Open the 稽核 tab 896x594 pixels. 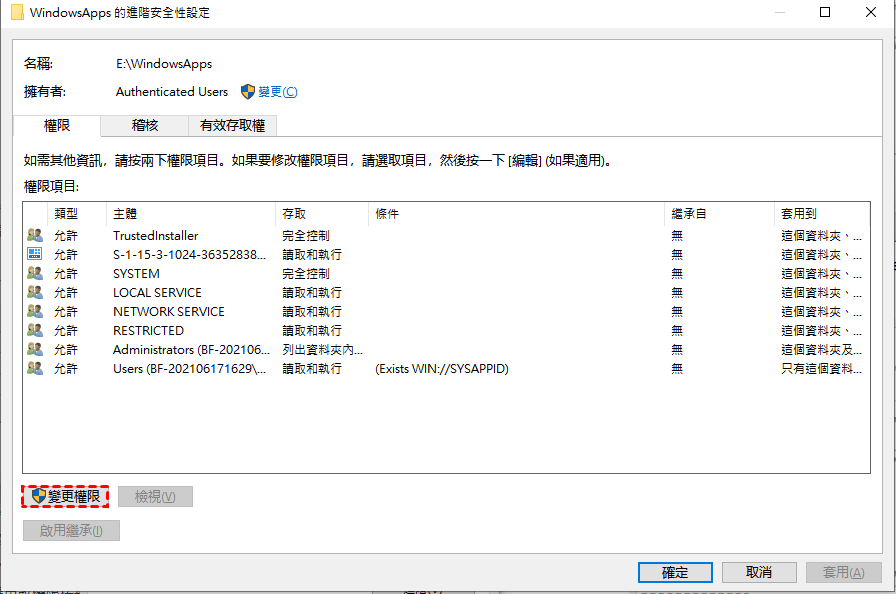click(x=145, y=126)
